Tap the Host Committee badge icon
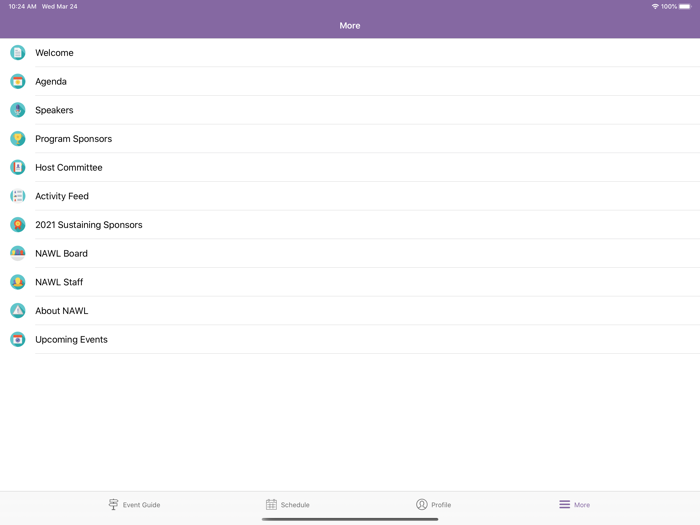The image size is (700, 525). pos(17,167)
